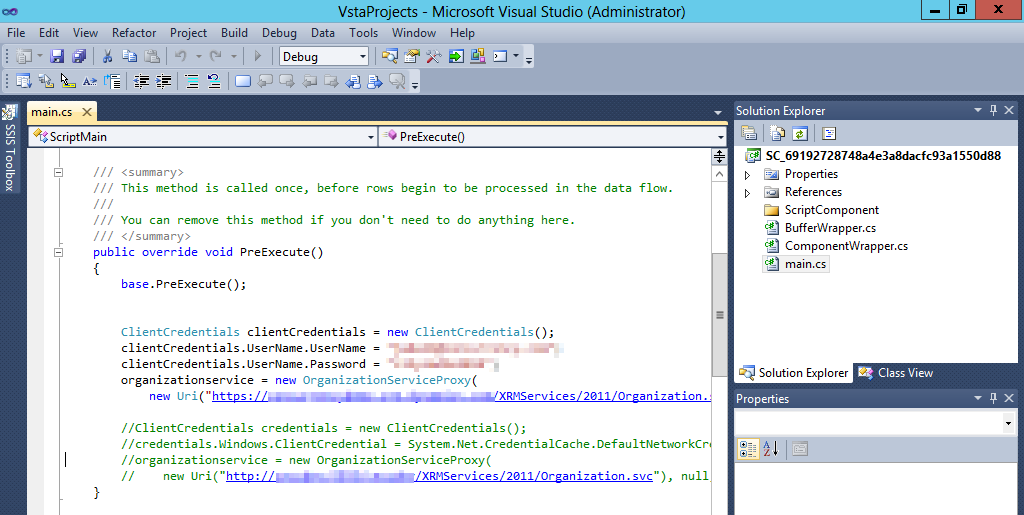Click Refresh in Solution Explorer toolbar

[799, 134]
